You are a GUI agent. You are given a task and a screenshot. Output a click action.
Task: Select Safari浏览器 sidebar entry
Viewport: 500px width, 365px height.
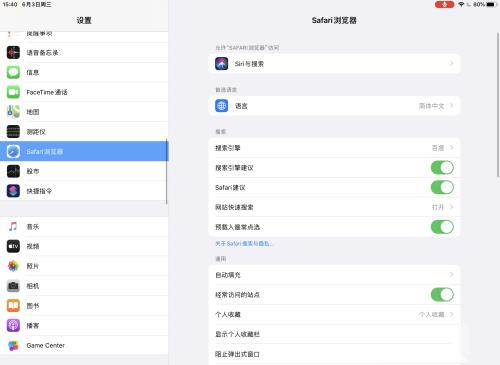point(84,151)
